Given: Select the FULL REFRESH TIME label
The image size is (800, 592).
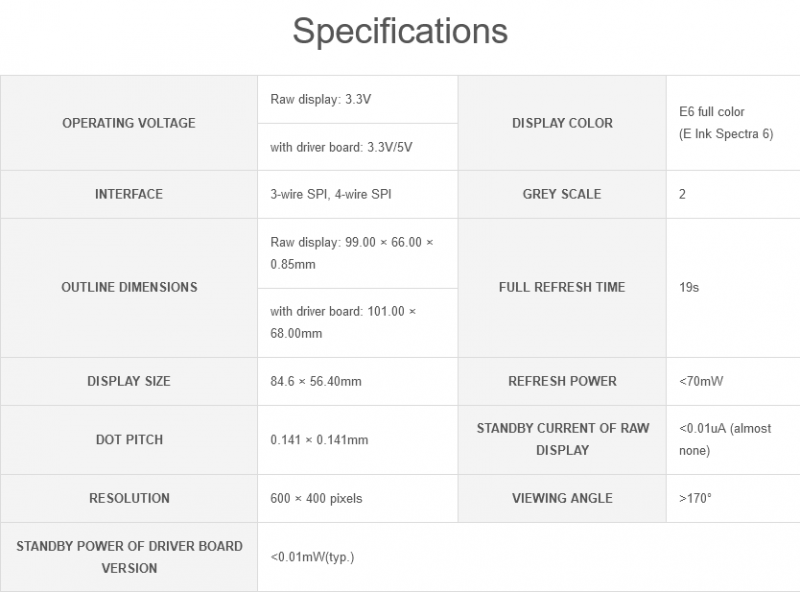Looking at the screenshot, I should [562, 287].
